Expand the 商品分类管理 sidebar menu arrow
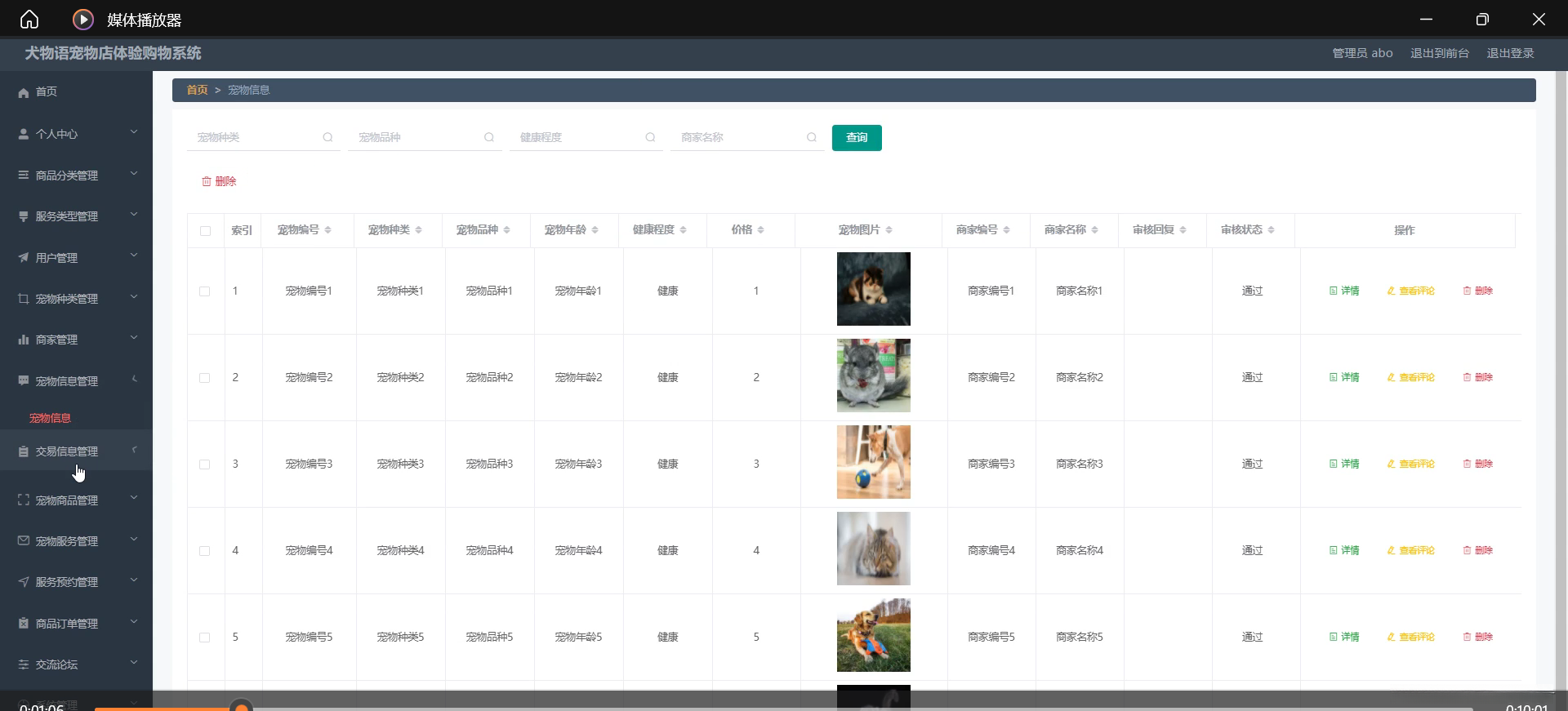1568x711 pixels. pyautogui.click(x=134, y=174)
